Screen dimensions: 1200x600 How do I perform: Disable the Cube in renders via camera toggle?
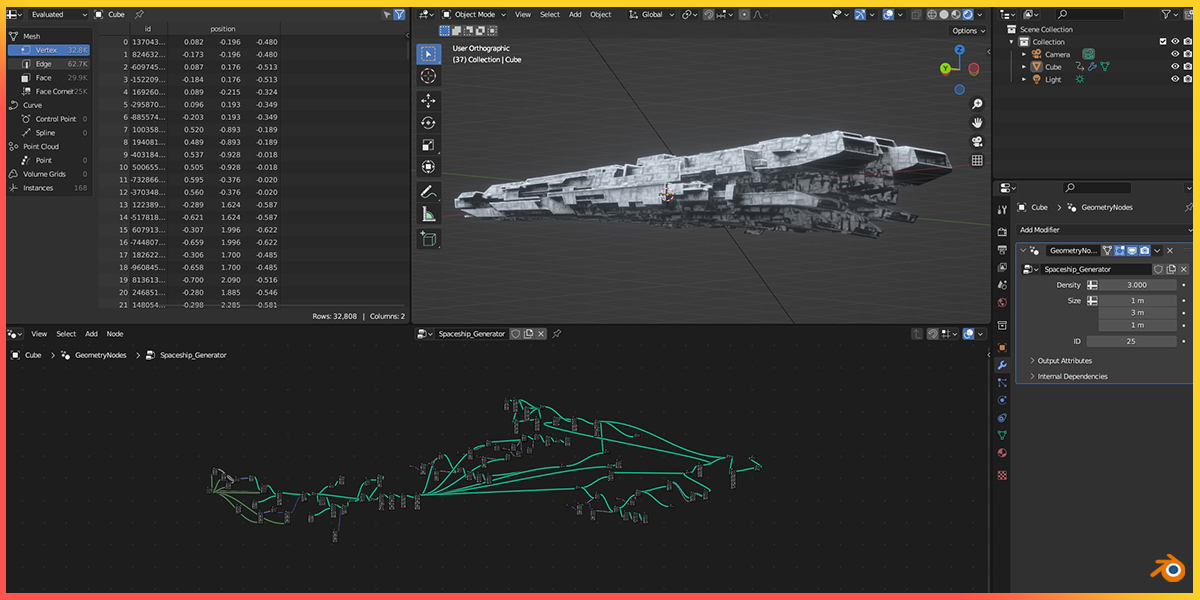tap(1186, 66)
